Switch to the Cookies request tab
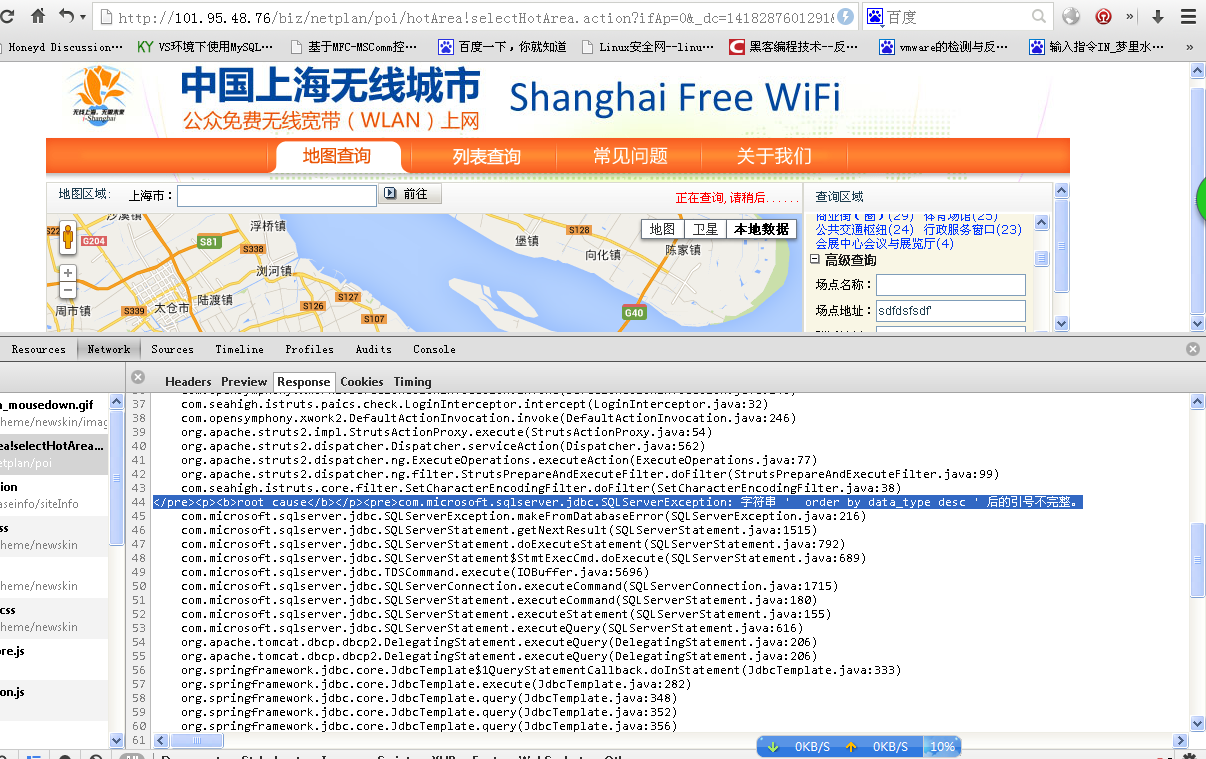This screenshot has width=1206, height=759. pos(362,381)
